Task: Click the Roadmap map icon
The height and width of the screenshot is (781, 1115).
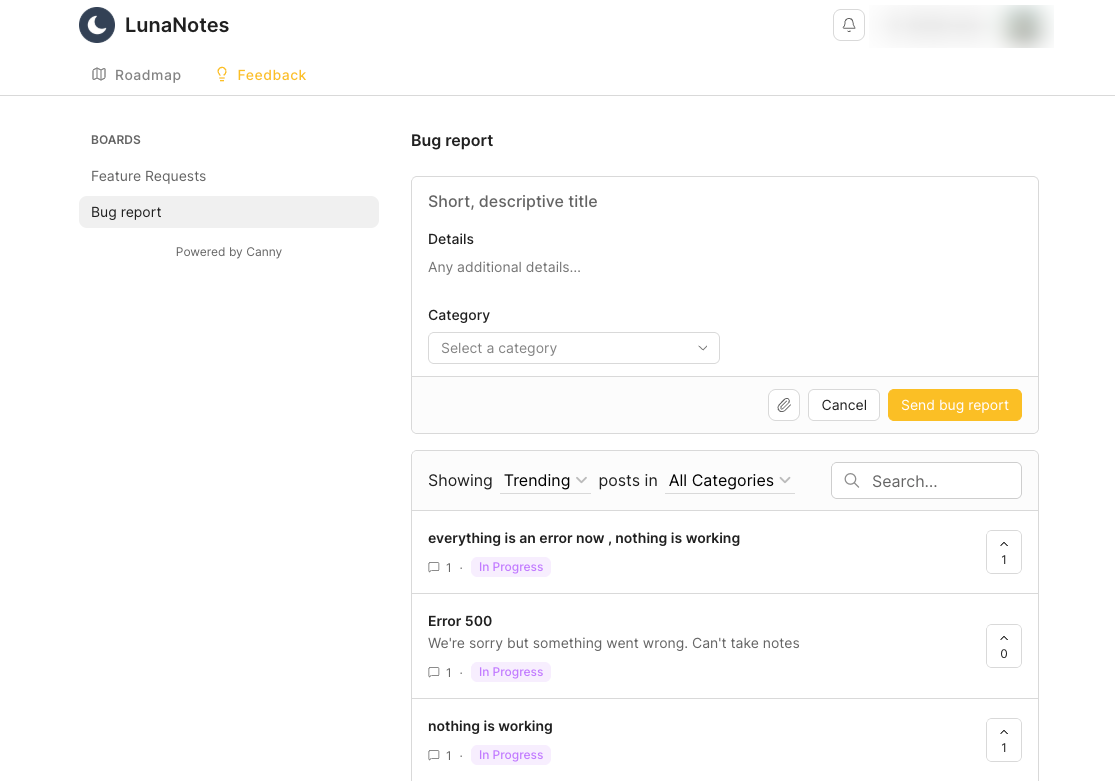Action: pos(99,75)
